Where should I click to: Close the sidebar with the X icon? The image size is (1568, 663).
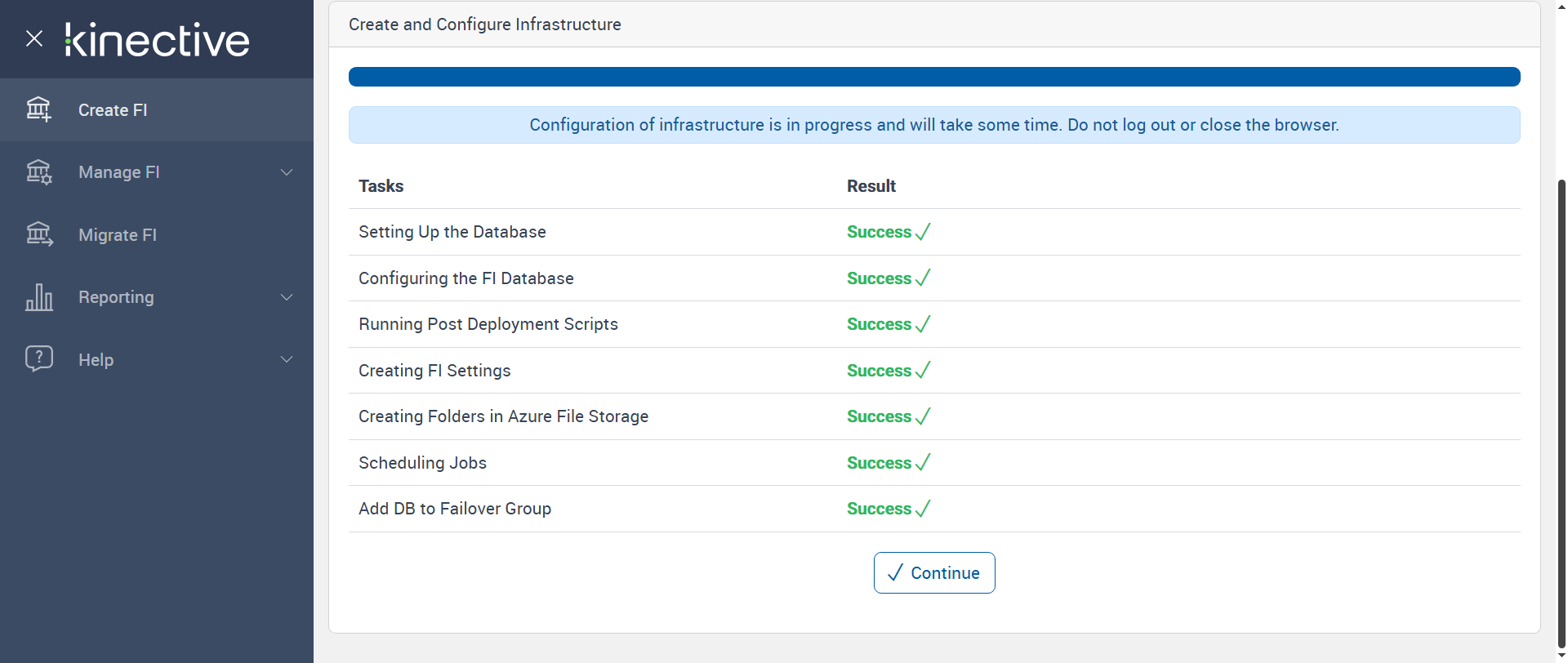pyautogui.click(x=34, y=38)
